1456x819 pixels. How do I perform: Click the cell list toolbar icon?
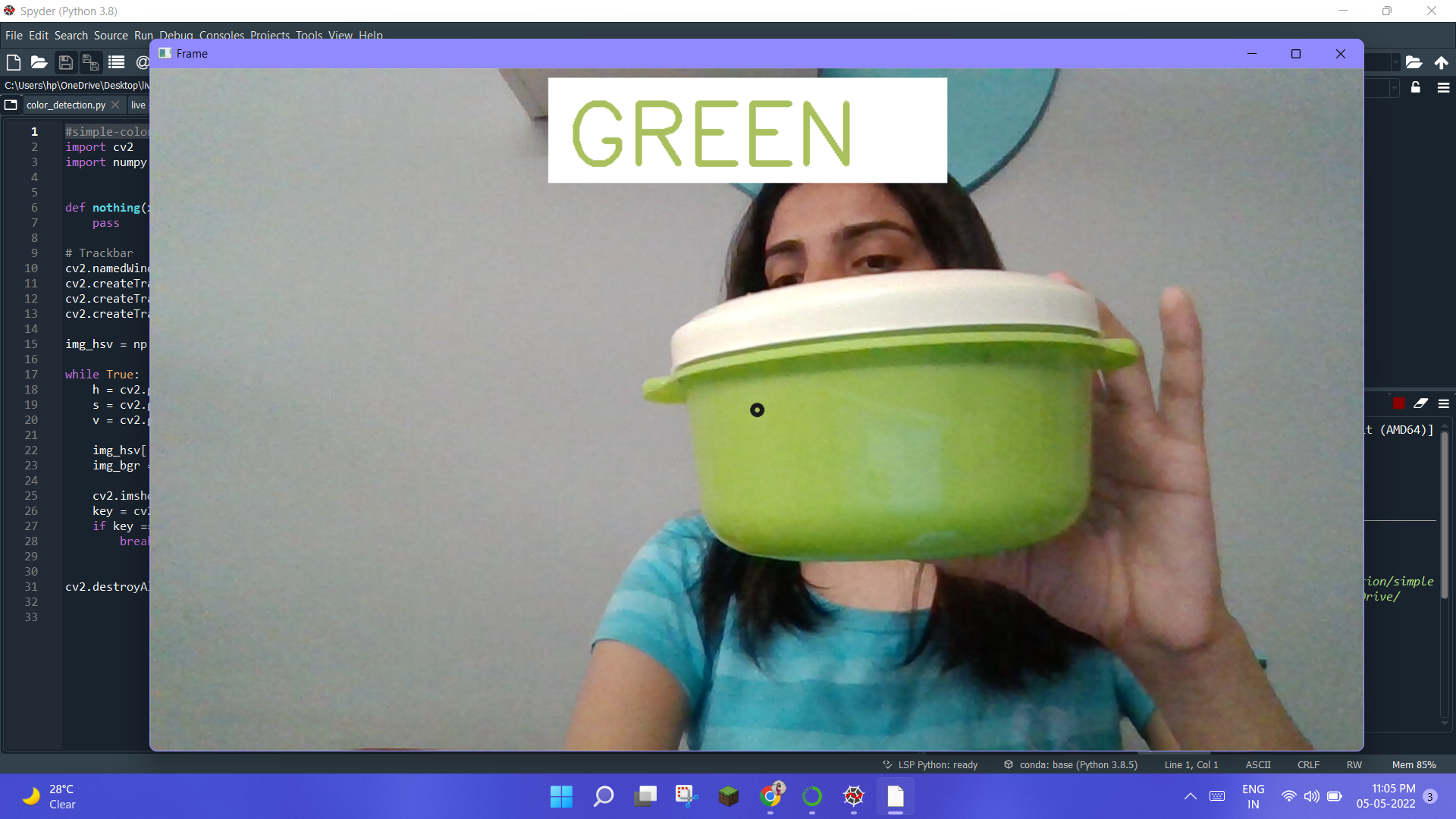point(116,62)
